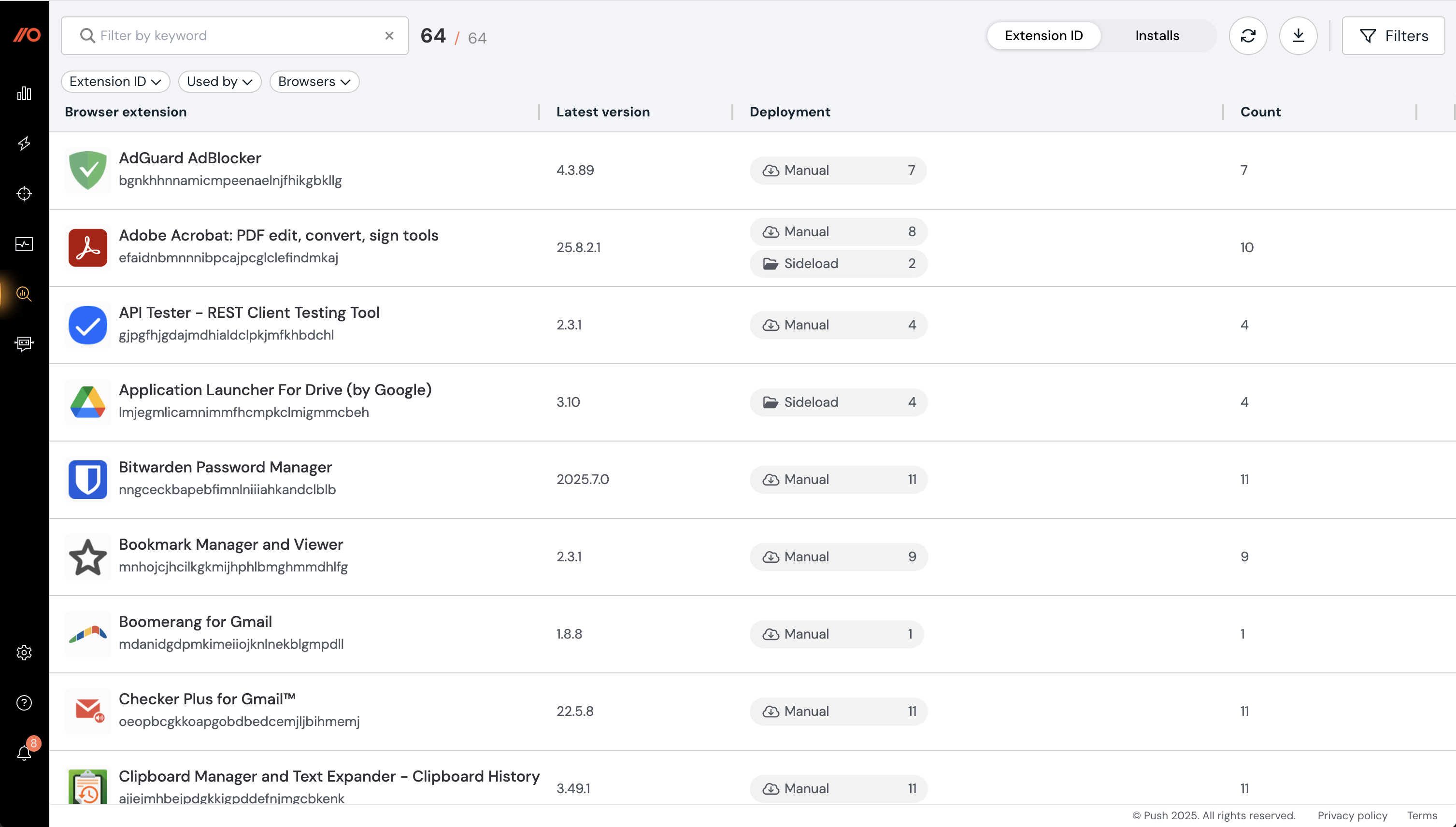Image resolution: width=1456 pixels, height=827 pixels.
Task: Open Bitwarden Password Manager name
Action: [x=225, y=467]
